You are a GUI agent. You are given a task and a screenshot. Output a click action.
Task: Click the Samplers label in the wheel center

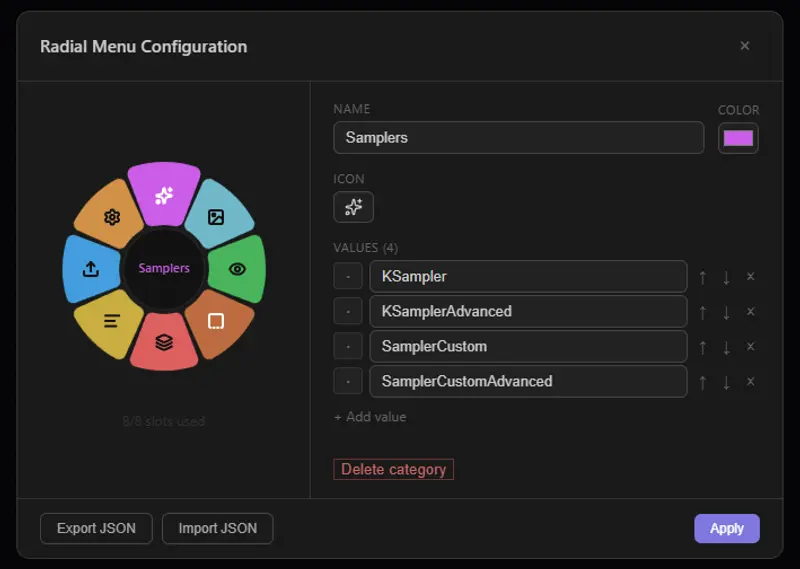164,268
